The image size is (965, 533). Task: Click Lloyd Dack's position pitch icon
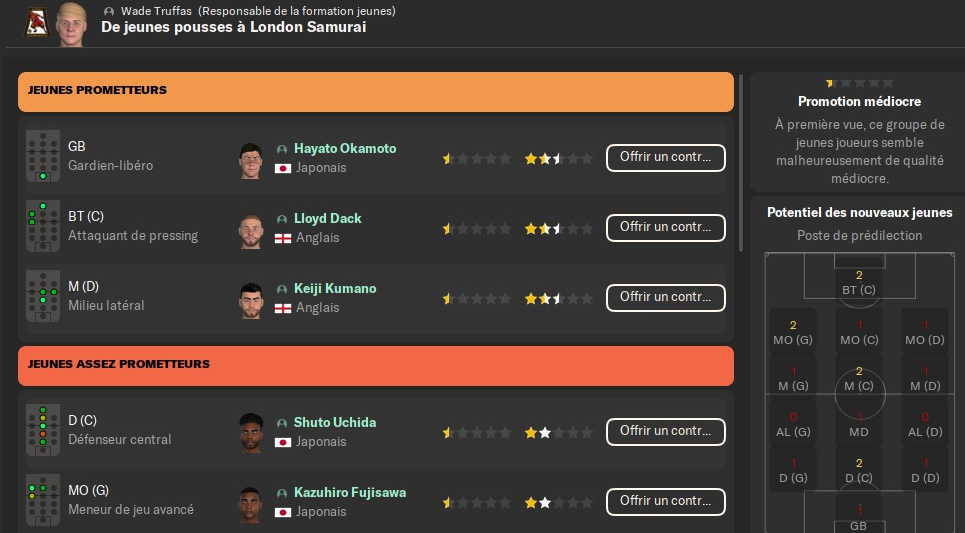pyautogui.click(x=43, y=227)
